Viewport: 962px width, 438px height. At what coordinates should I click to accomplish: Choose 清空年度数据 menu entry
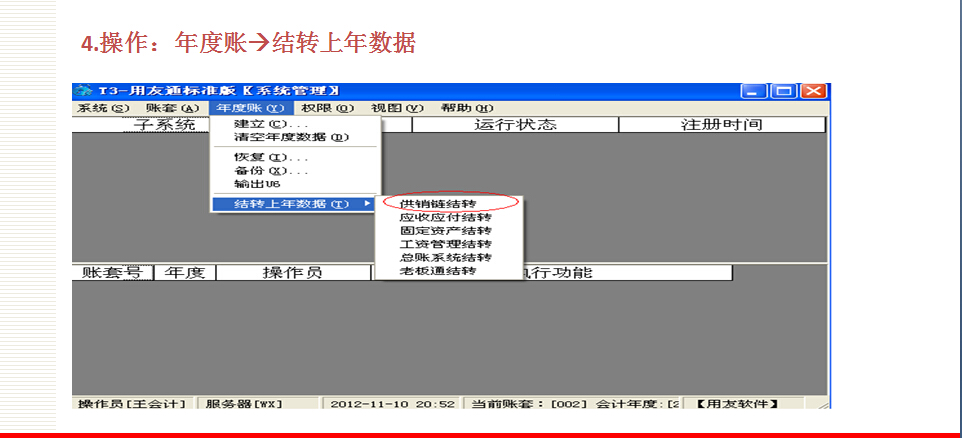click(x=284, y=137)
